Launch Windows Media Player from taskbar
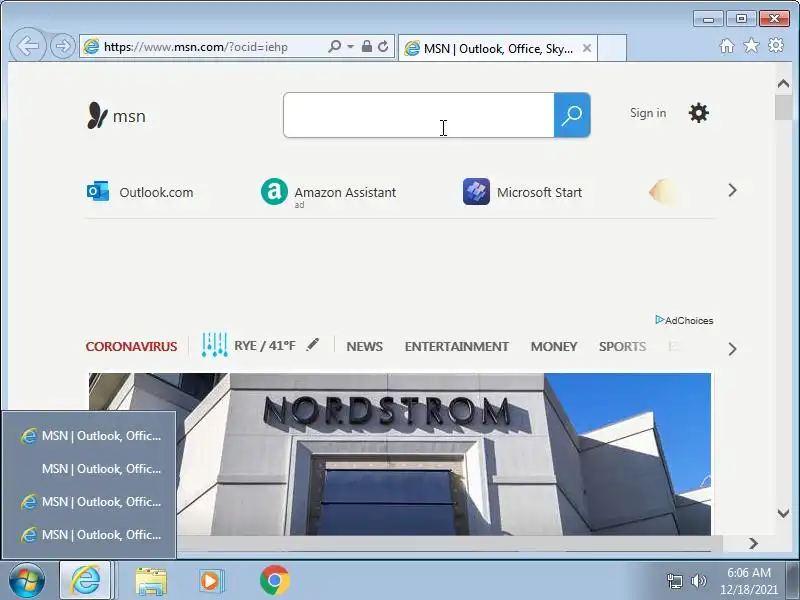 [x=211, y=580]
